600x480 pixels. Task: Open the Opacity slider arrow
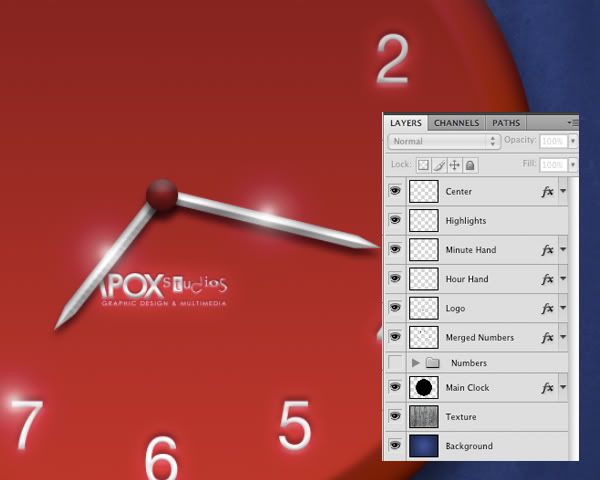572,142
